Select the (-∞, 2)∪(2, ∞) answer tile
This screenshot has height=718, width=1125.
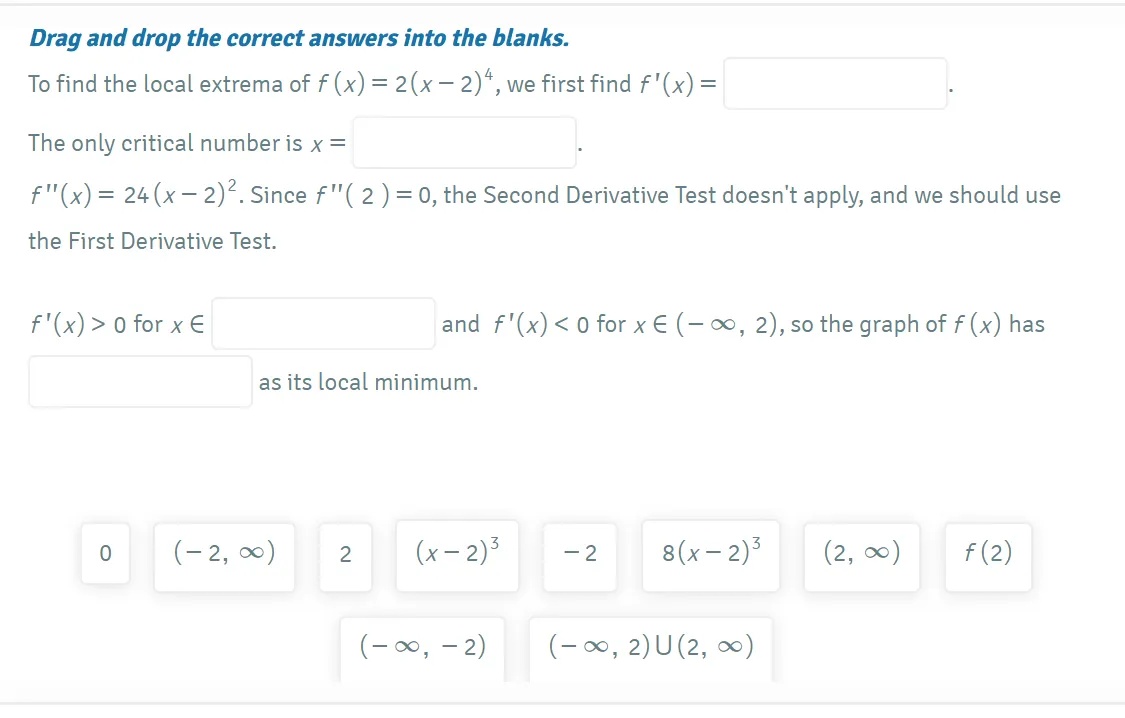click(x=649, y=646)
